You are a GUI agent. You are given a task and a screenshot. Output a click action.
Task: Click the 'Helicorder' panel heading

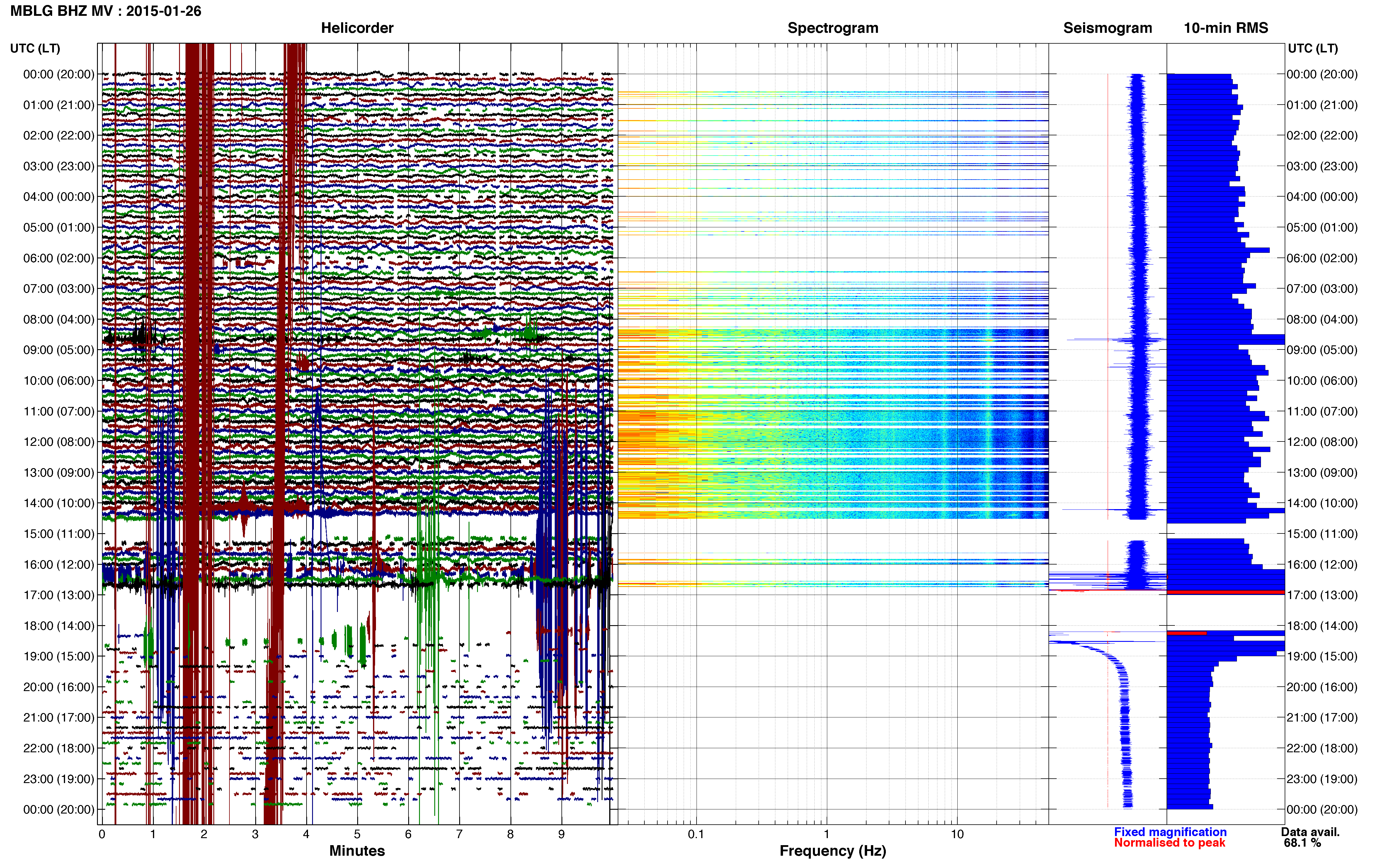(x=357, y=28)
